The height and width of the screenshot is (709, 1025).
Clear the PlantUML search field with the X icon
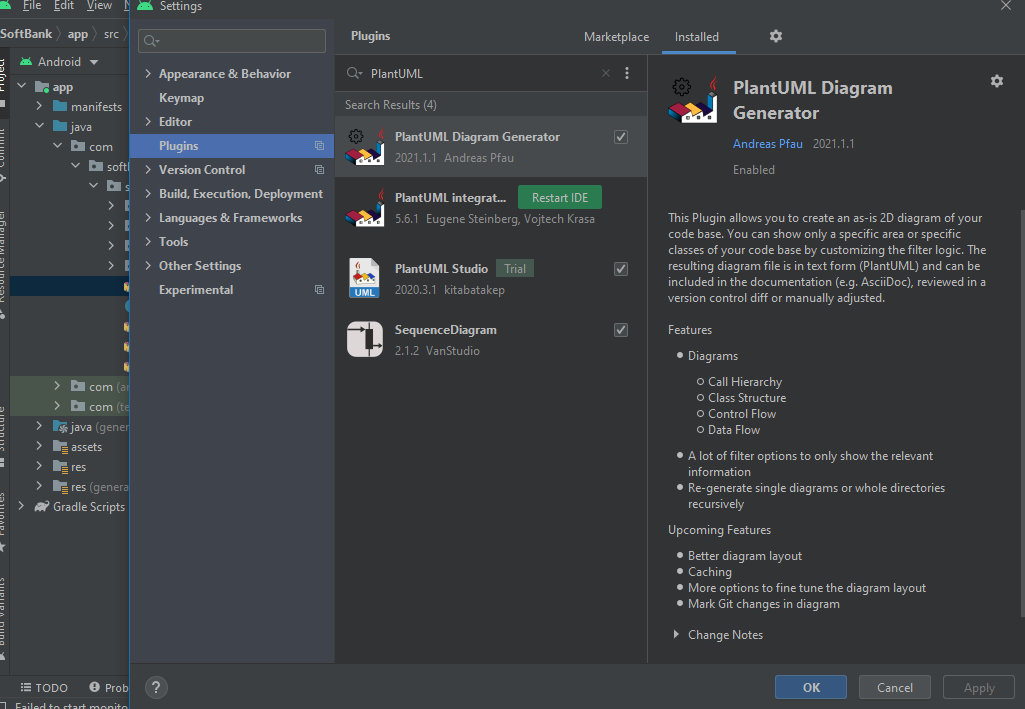coord(605,73)
